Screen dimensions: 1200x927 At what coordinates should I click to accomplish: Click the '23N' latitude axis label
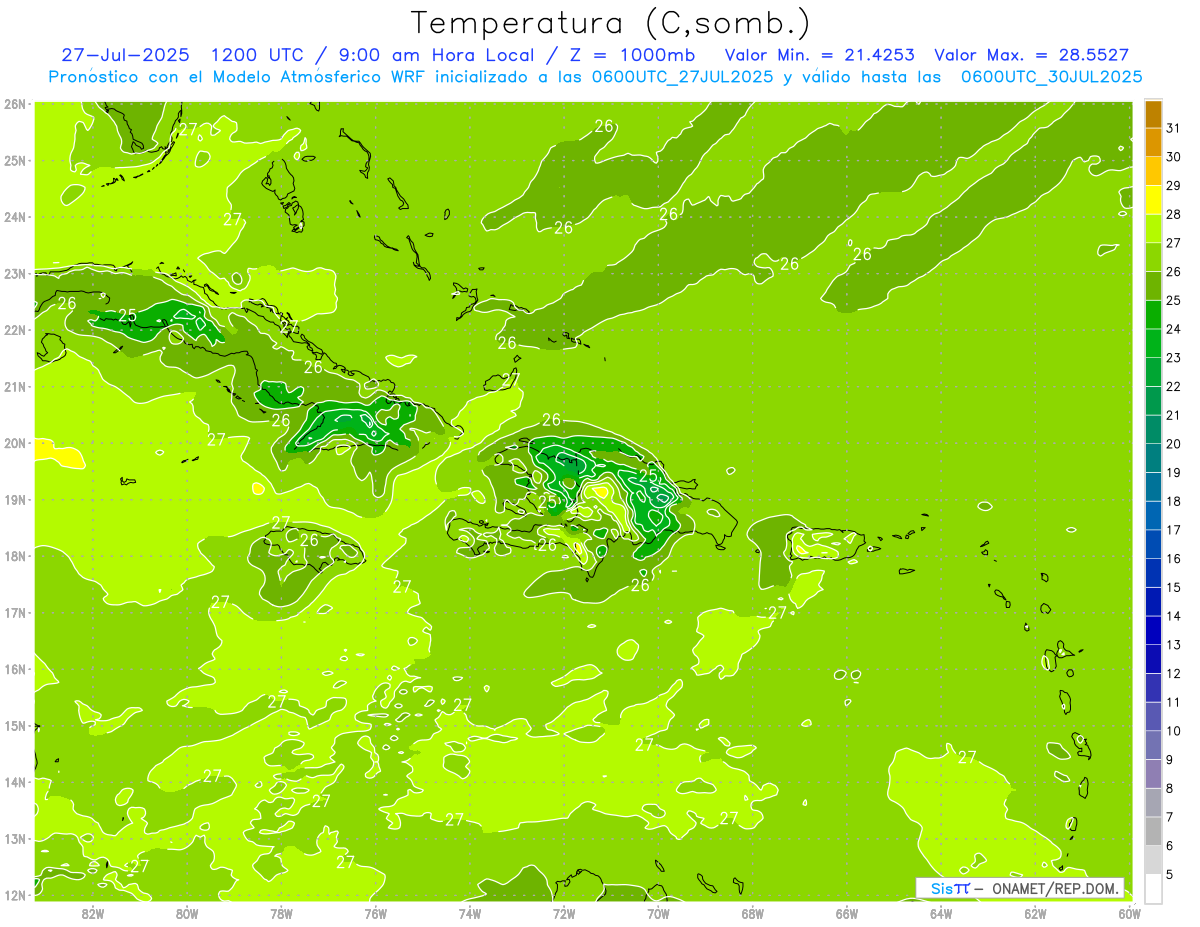coord(15,273)
